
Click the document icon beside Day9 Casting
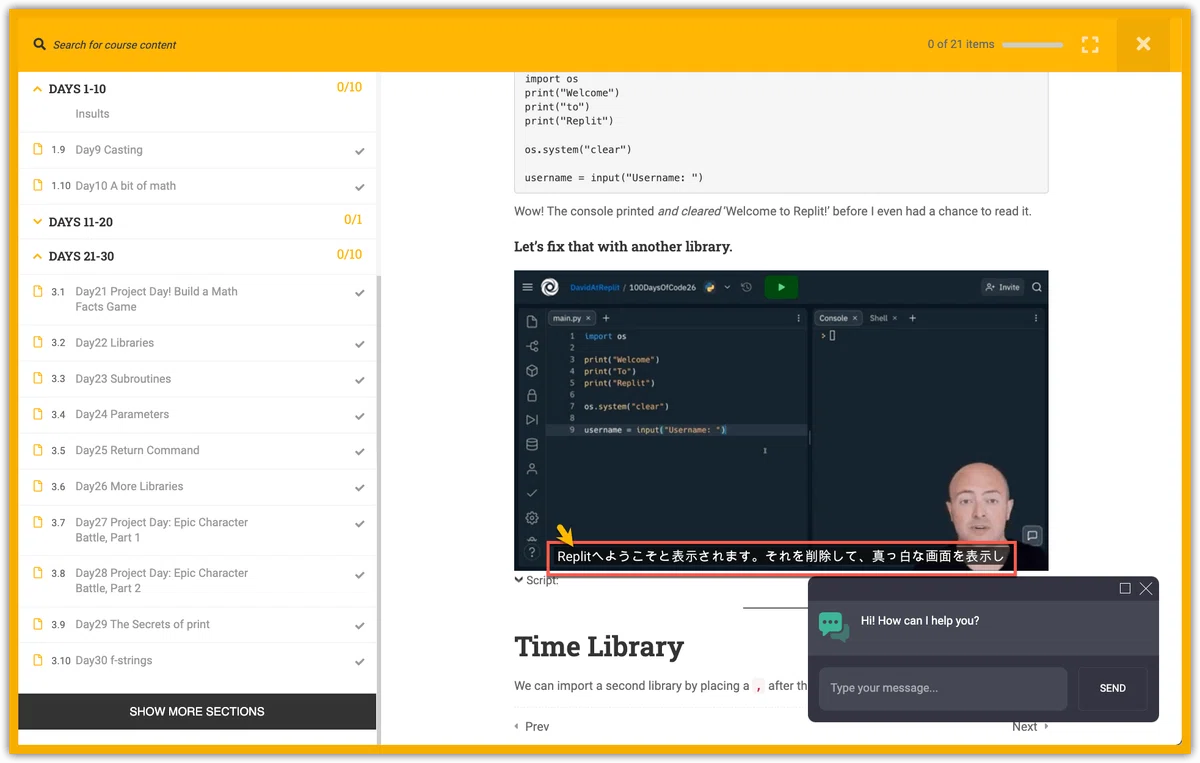[38, 149]
